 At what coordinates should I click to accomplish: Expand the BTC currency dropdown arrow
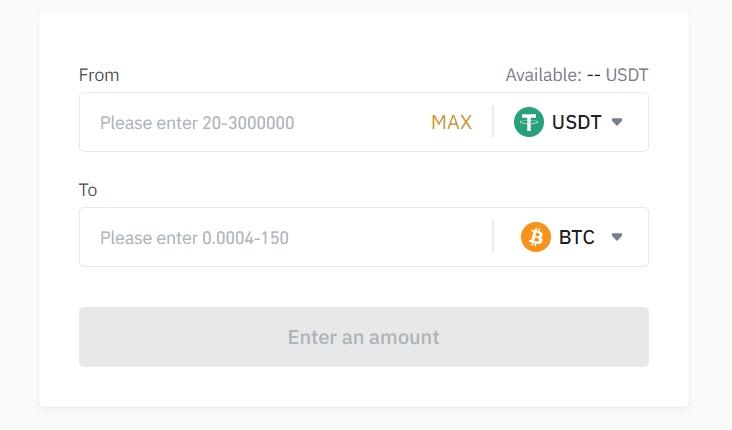click(x=617, y=237)
